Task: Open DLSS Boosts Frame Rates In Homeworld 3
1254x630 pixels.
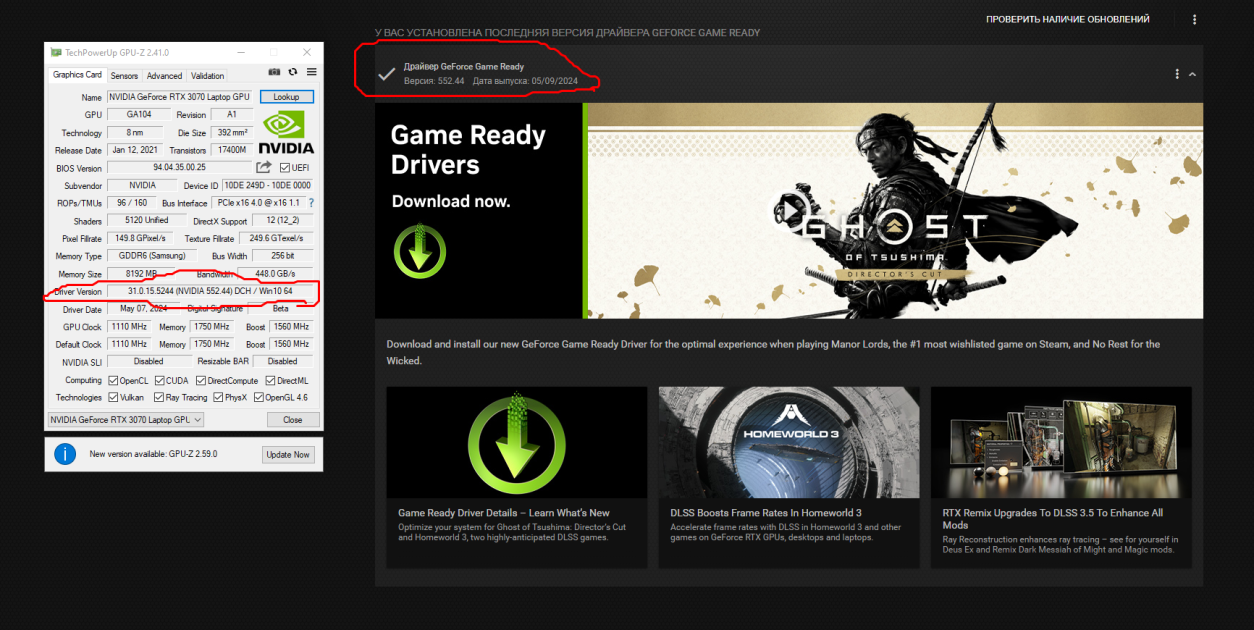Action: pos(766,513)
